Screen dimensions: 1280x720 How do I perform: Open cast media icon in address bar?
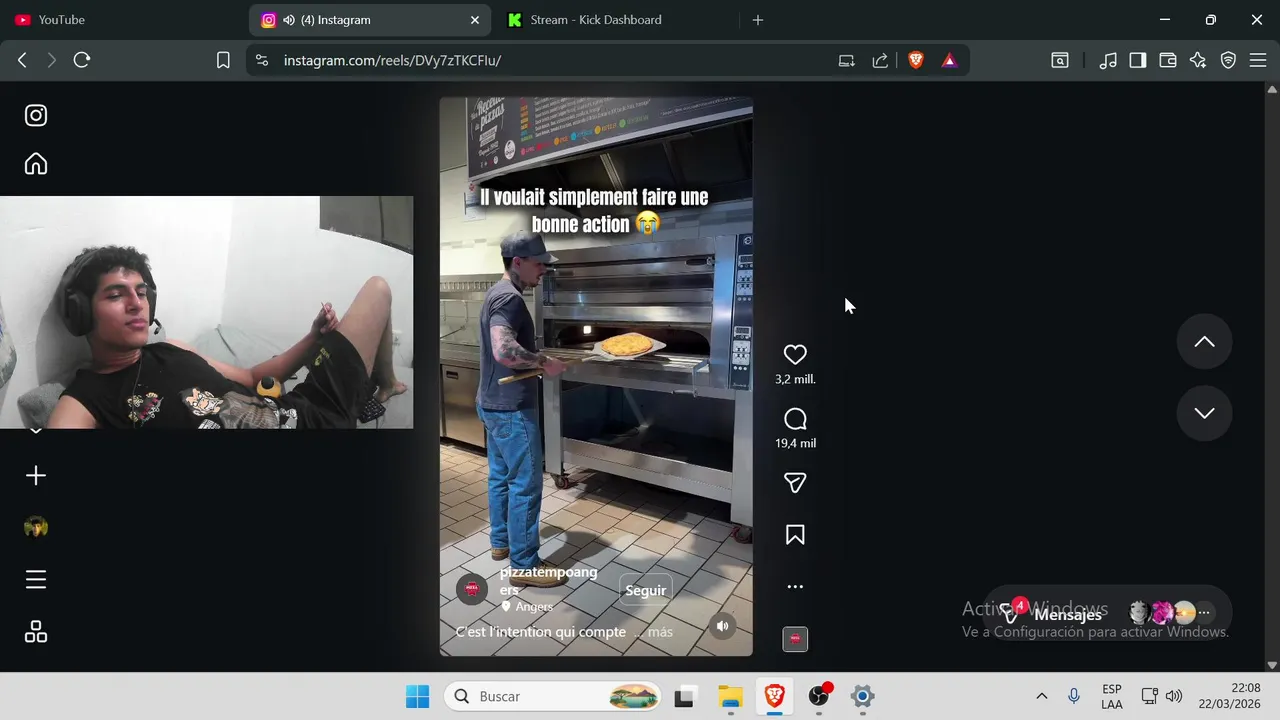pyautogui.click(x=847, y=60)
